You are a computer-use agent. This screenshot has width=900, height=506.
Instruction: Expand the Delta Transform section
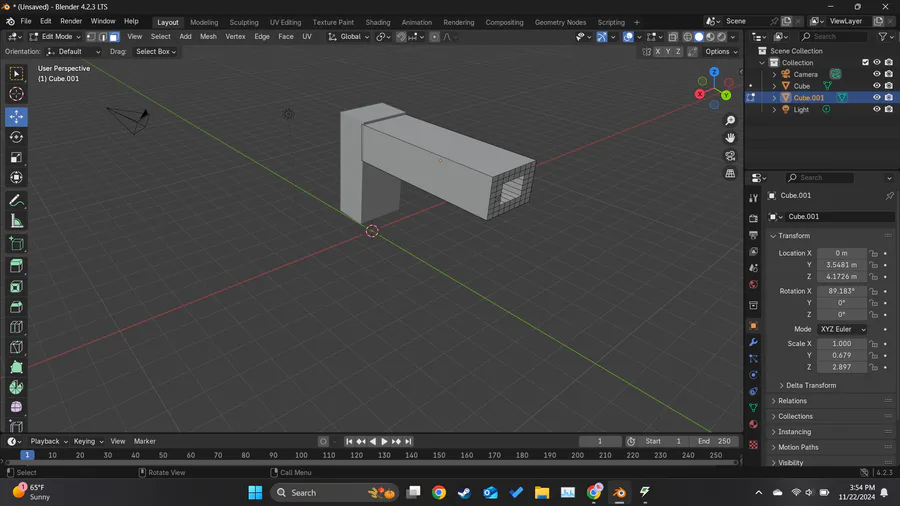coord(810,386)
